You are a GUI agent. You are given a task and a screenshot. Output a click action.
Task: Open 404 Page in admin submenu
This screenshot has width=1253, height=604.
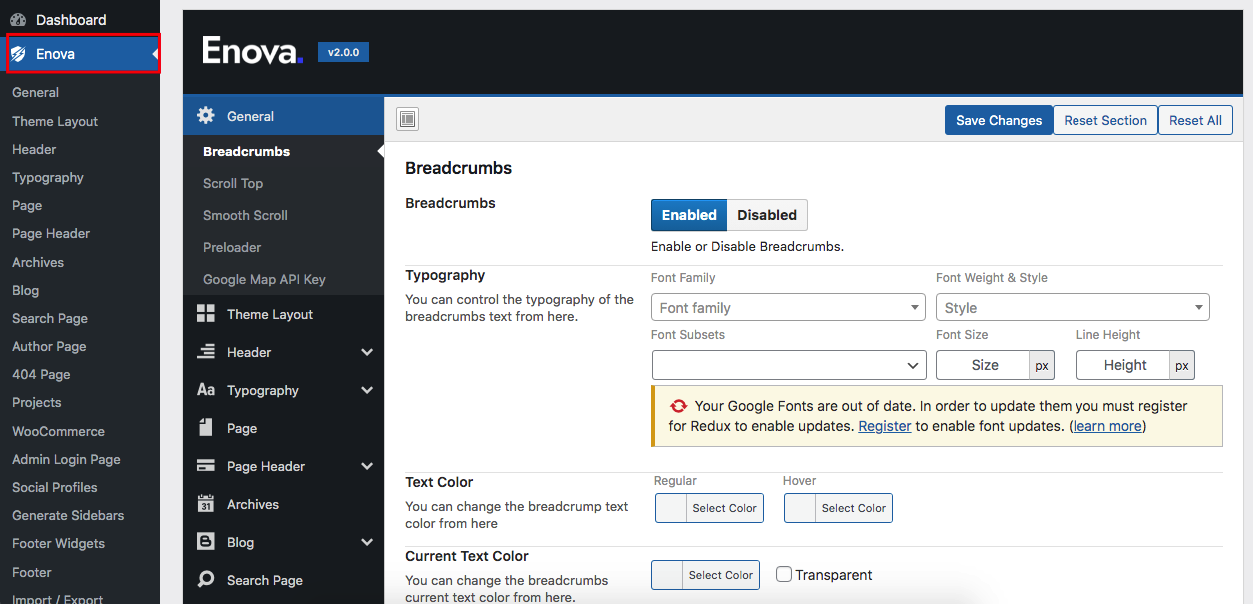(41, 374)
